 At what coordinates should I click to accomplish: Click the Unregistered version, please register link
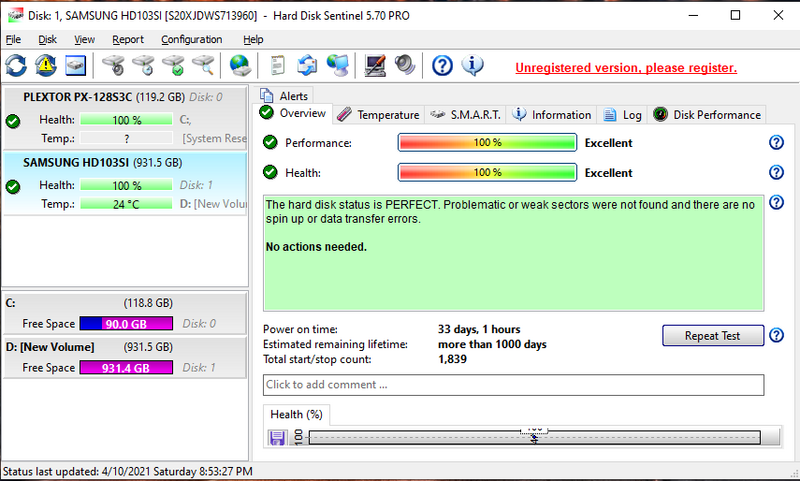[626, 68]
